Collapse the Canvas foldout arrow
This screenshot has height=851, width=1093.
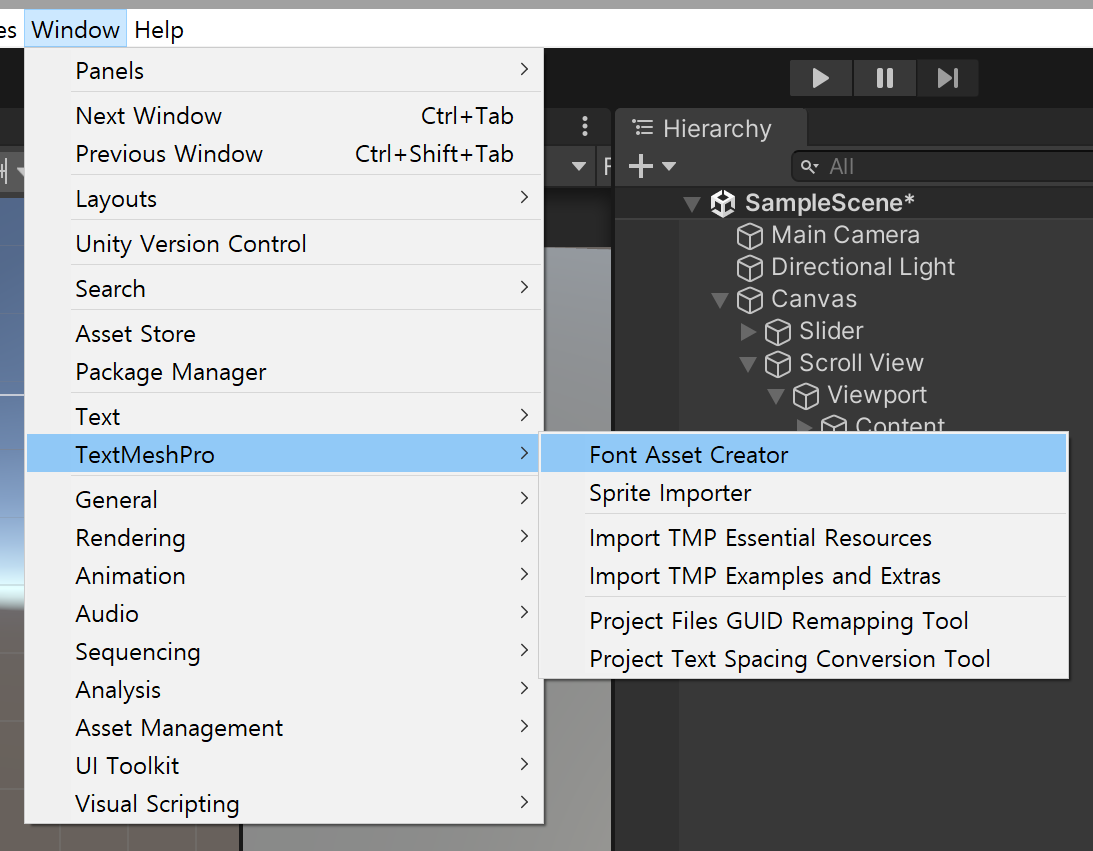(x=720, y=300)
